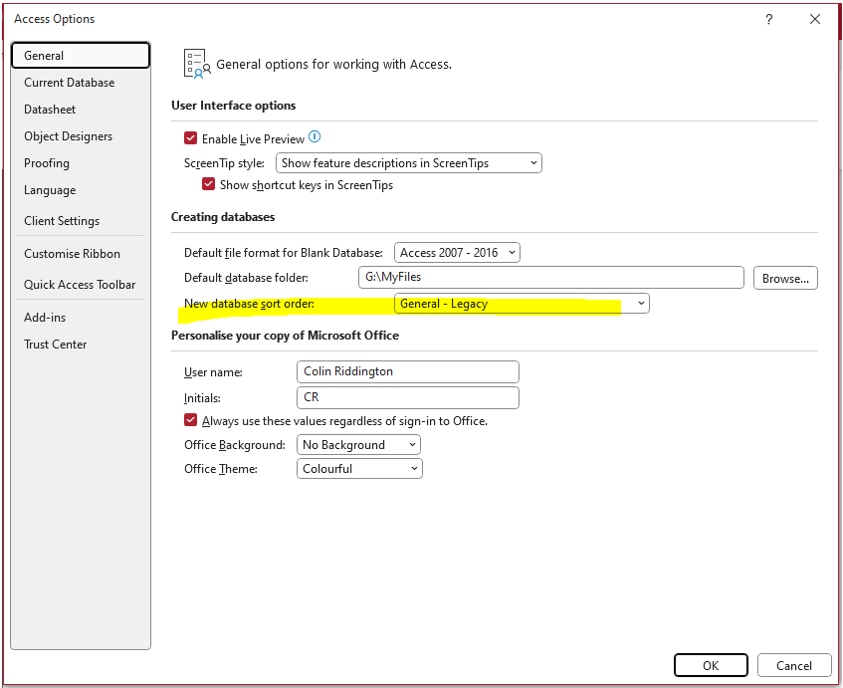The width and height of the screenshot is (843, 688).
Task: Open the ScreenTip style dropdown
Action: pyautogui.click(x=409, y=163)
